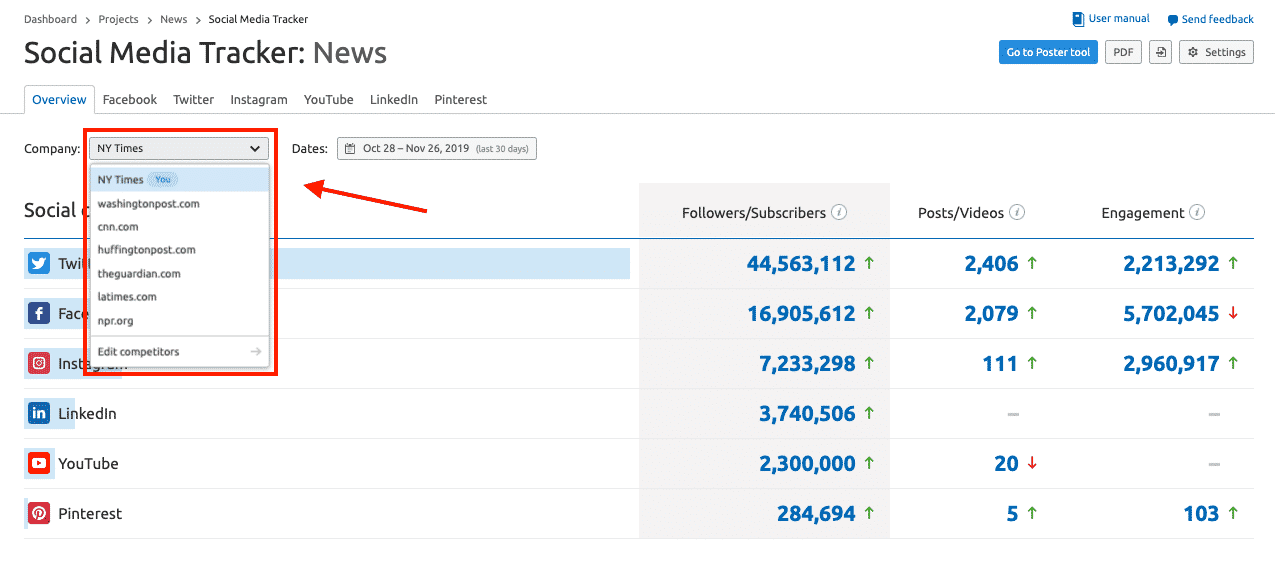Click the Twitter followers count 44,563,112
Image resolution: width=1275 pixels, height=566 pixels.
pyautogui.click(x=800, y=264)
